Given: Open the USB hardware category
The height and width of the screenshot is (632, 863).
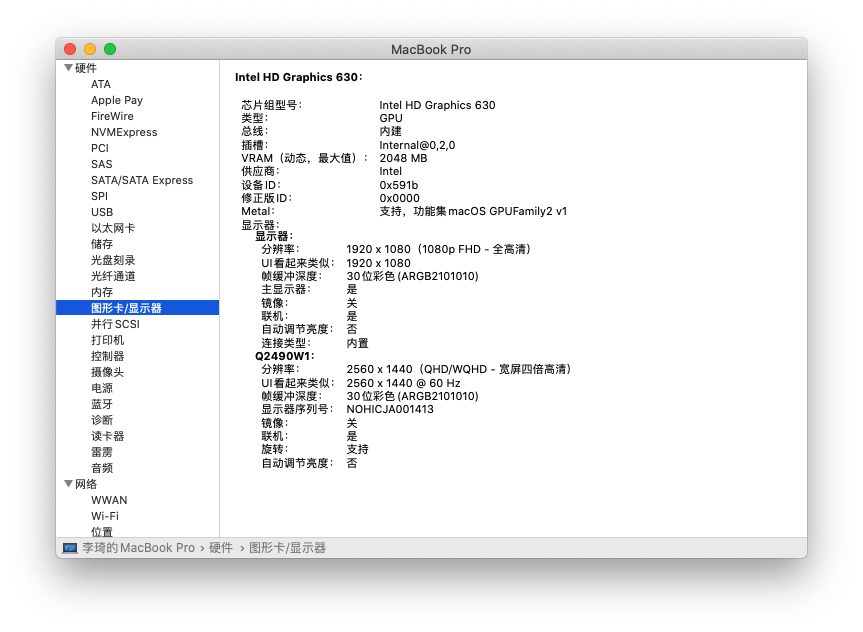Looking at the screenshot, I should pos(102,212).
